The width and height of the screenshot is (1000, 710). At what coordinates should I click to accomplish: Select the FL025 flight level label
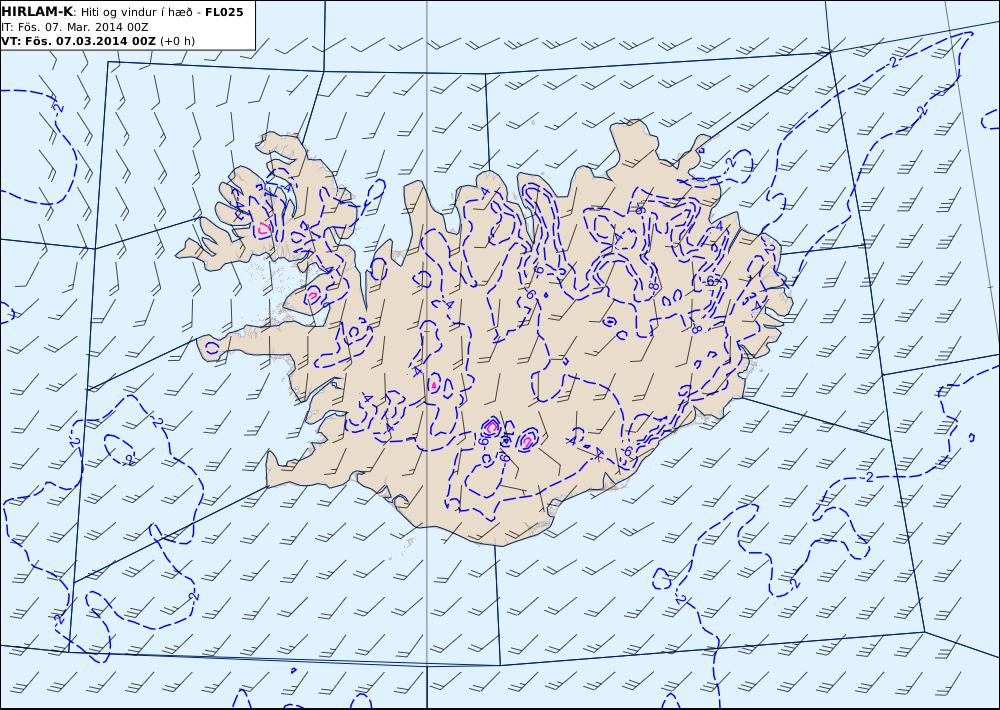(224, 12)
